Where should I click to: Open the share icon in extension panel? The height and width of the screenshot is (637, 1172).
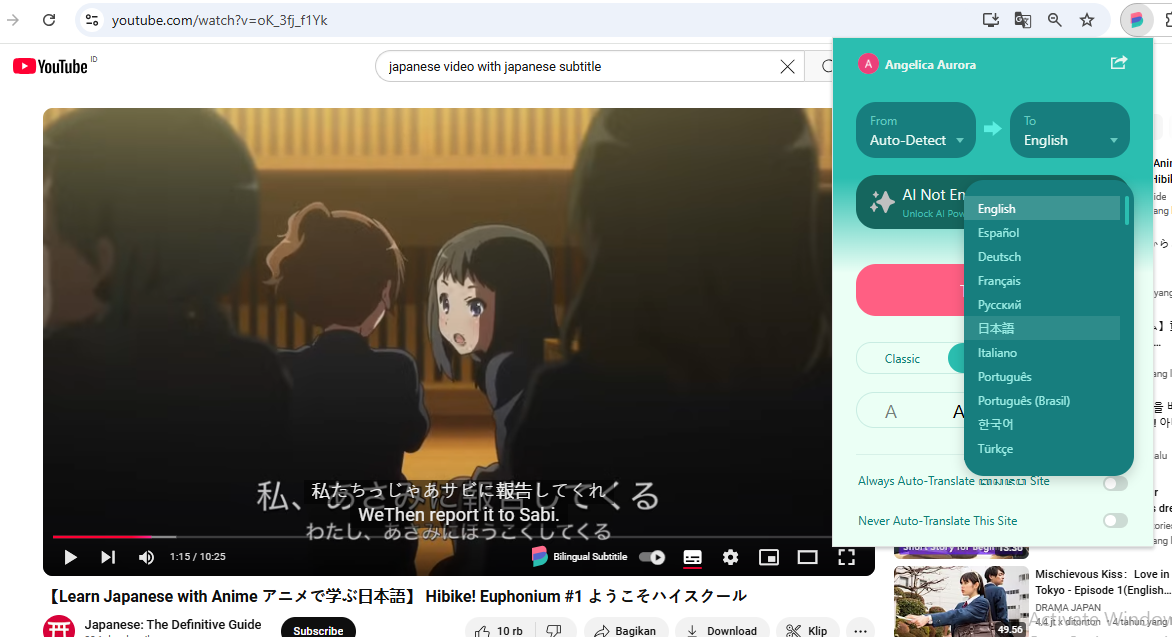click(1118, 62)
